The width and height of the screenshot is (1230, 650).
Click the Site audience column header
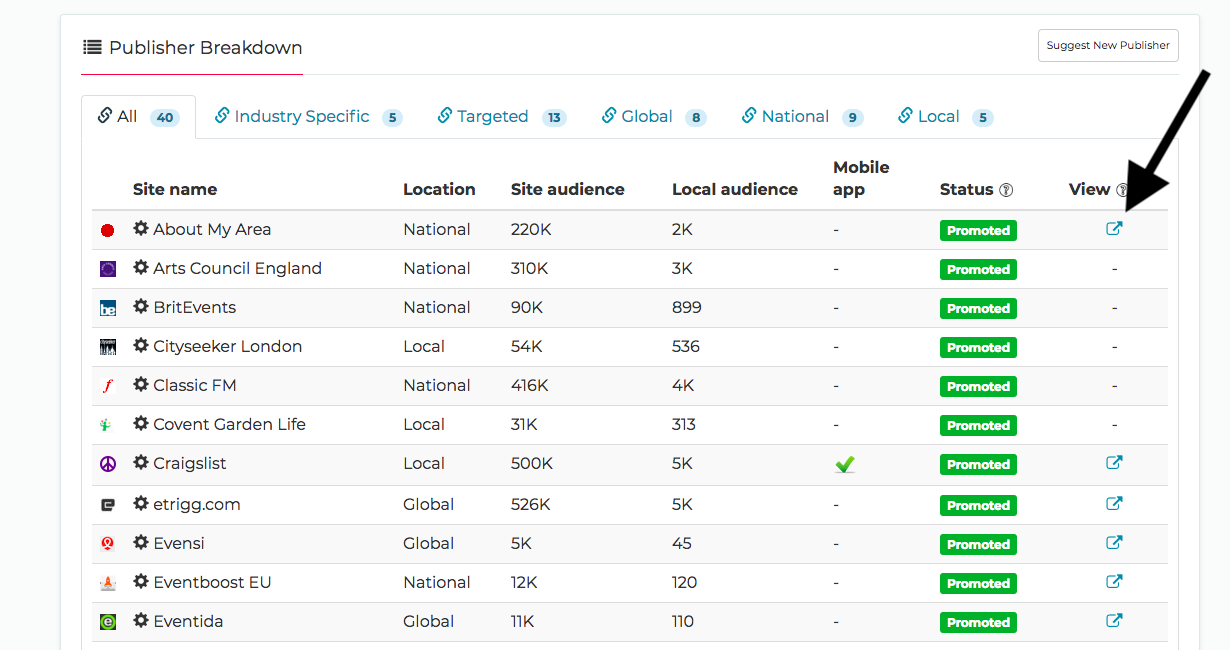[x=568, y=189]
